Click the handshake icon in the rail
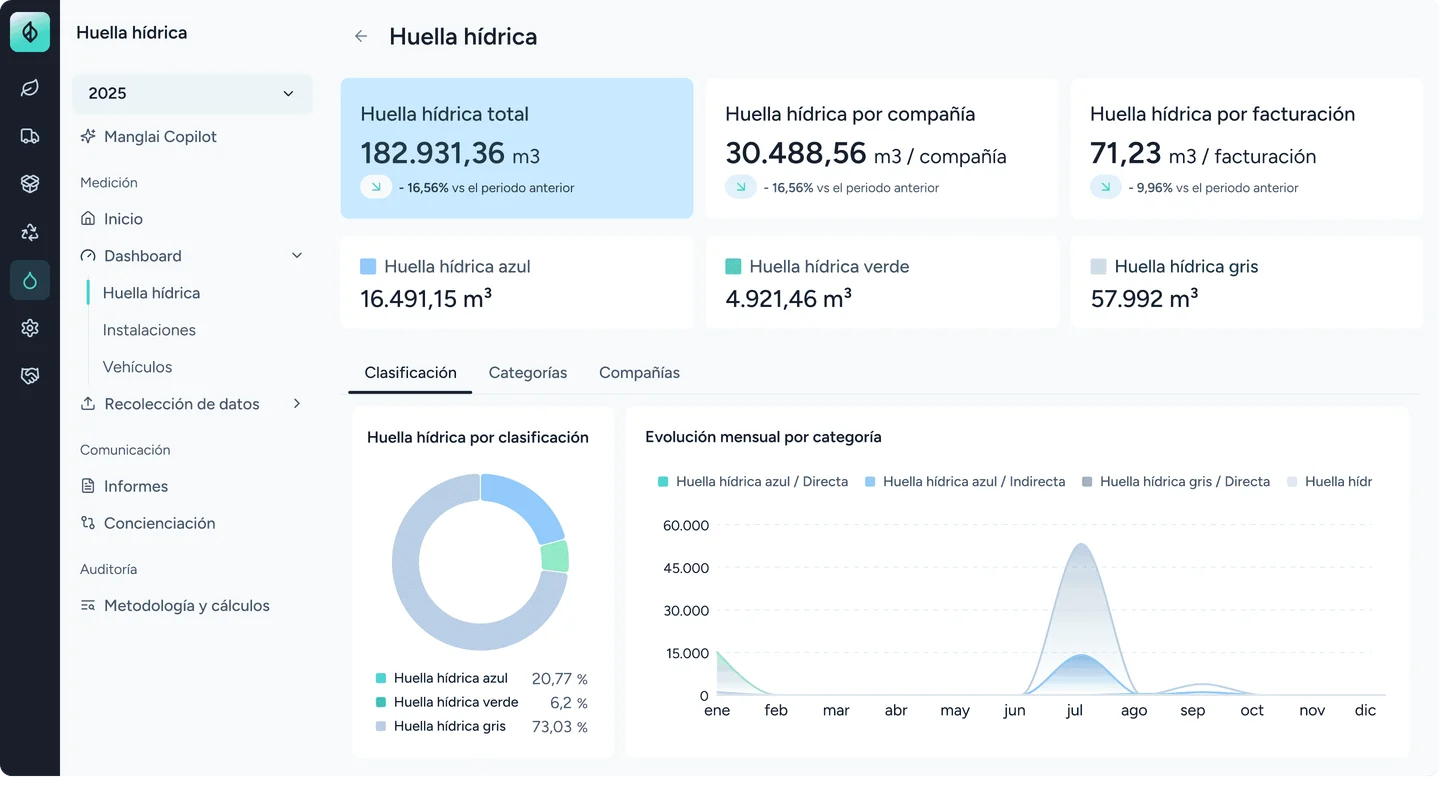The width and height of the screenshot is (1440, 786). point(30,376)
